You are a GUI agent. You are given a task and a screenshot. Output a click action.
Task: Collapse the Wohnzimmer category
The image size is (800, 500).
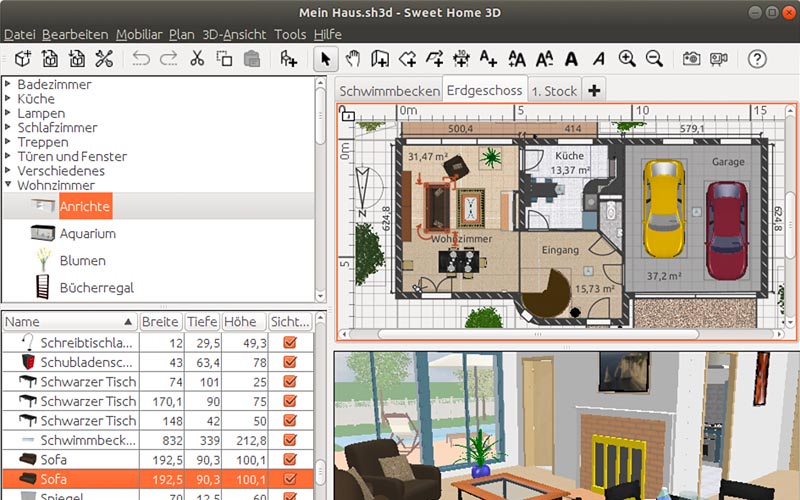point(8,184)
